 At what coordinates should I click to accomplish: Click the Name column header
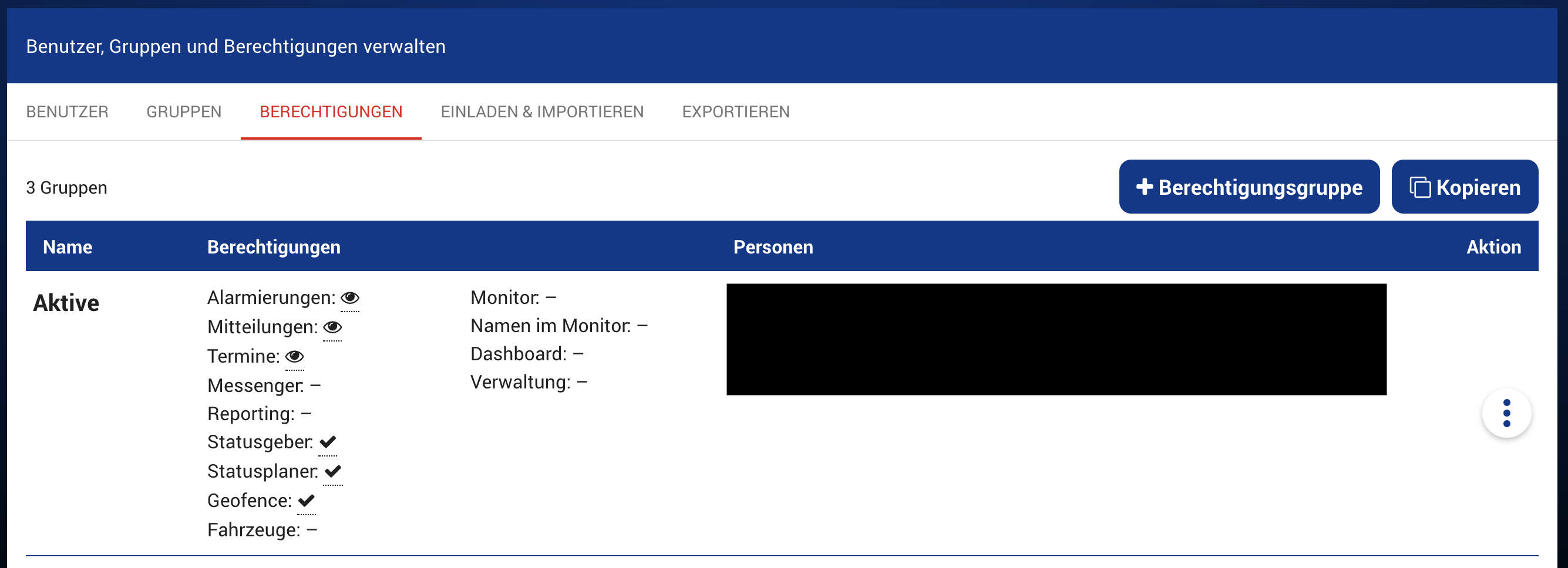68,247
